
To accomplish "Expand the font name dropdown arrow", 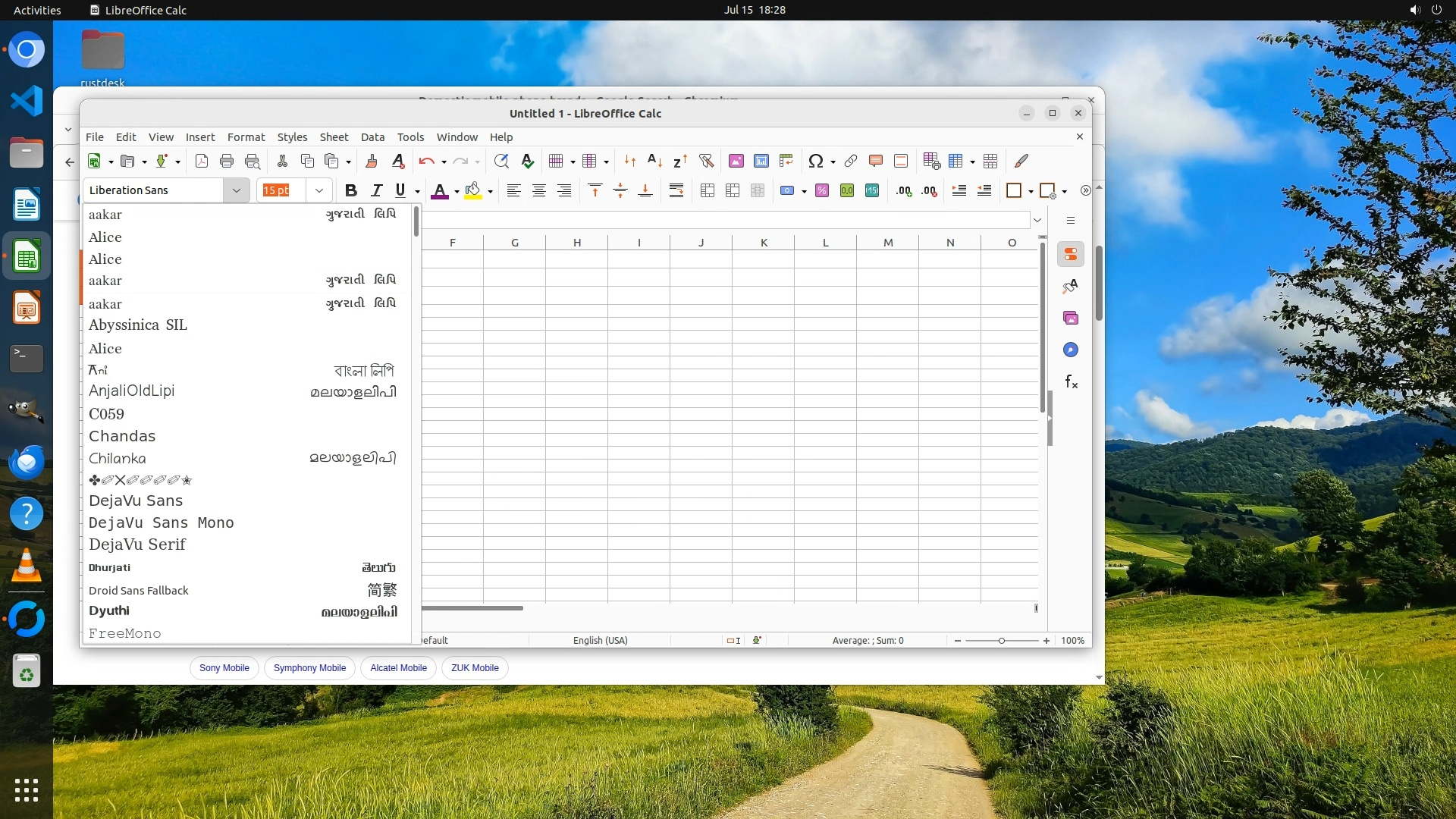I will (x=236, y=190).
